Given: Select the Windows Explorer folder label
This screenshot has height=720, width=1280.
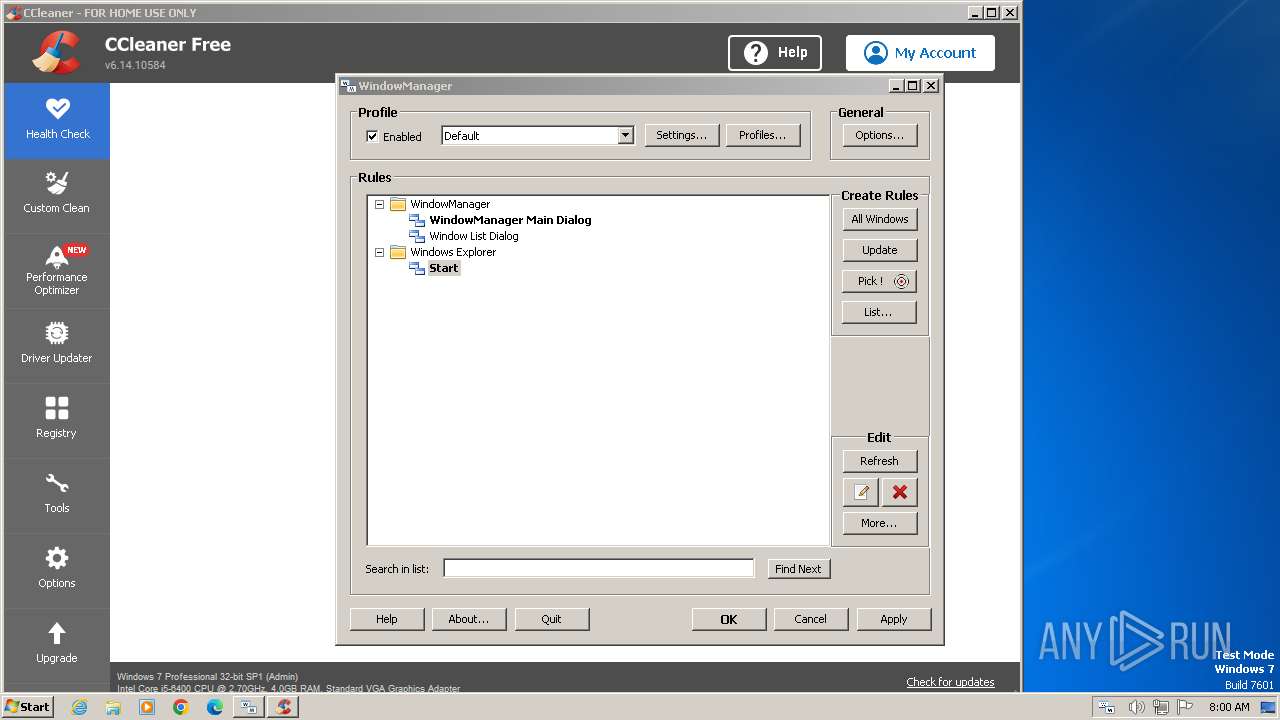Looking at the screenshot, I should pyautogui.click(x=453, y=252).
